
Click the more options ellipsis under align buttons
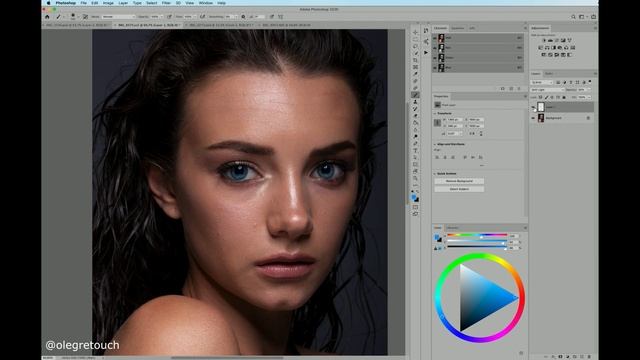coord(482,165)
